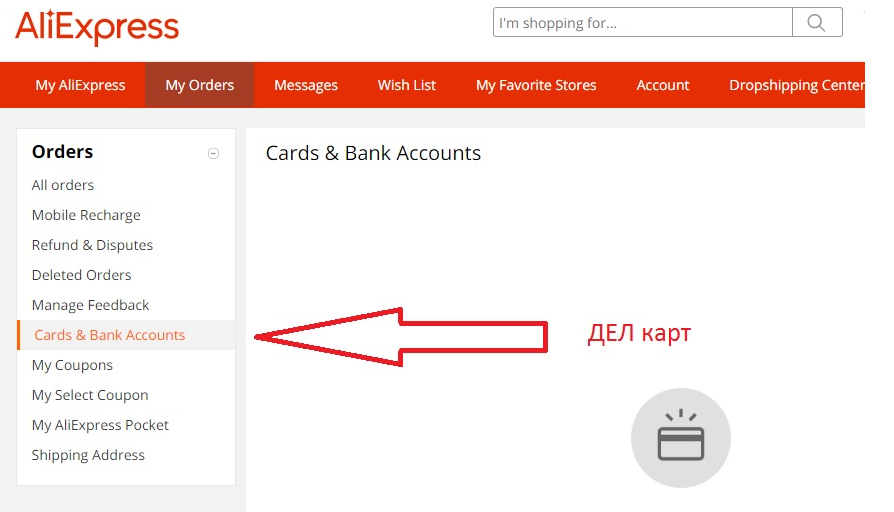Click the gray credit card placeholder icon

(x=681, y=438)
